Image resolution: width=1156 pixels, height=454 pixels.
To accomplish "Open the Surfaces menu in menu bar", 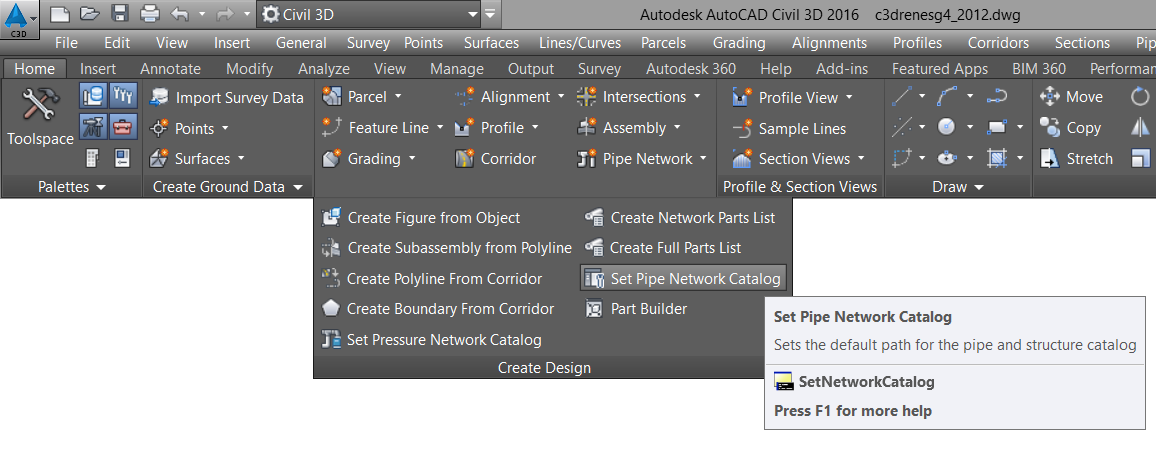I will [x=491, y=43].
